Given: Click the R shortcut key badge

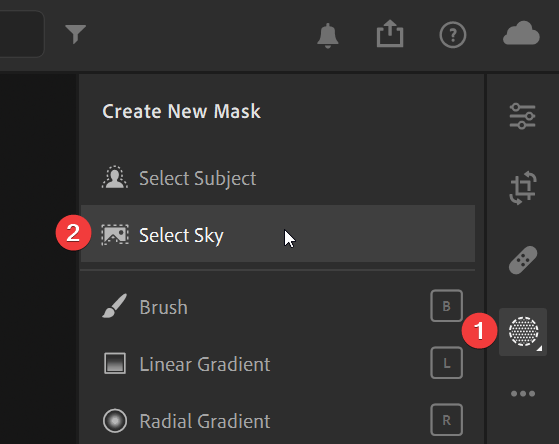Looking at the screenshot, I should click(x=446, y=420).
